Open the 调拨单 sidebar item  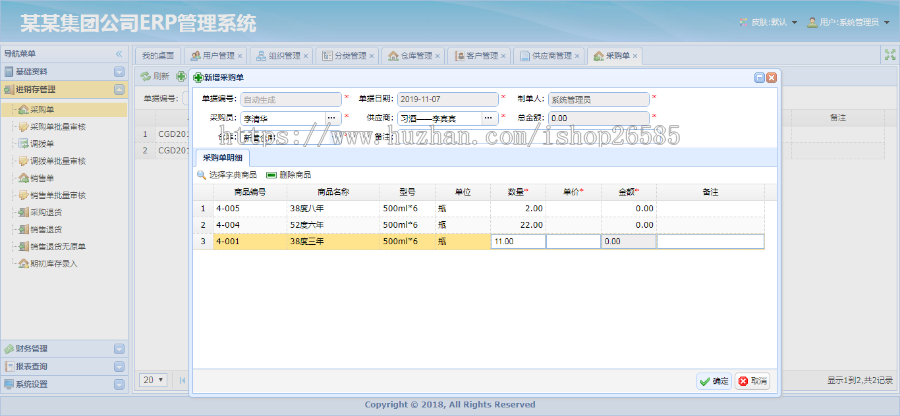click(43, 144)
